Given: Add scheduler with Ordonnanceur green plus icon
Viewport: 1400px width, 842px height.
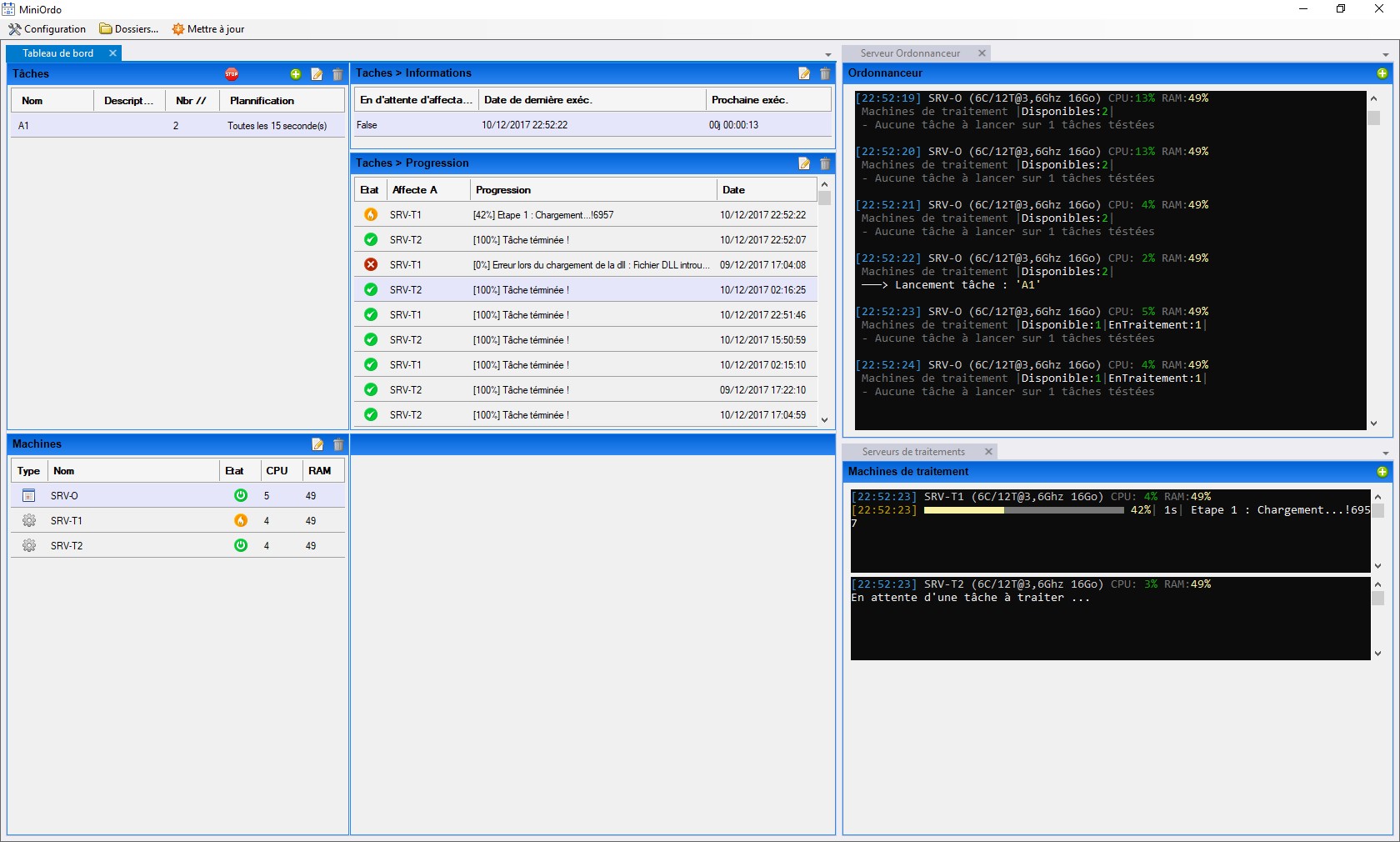Looking at the screenshot, I should coord(1382,73).
